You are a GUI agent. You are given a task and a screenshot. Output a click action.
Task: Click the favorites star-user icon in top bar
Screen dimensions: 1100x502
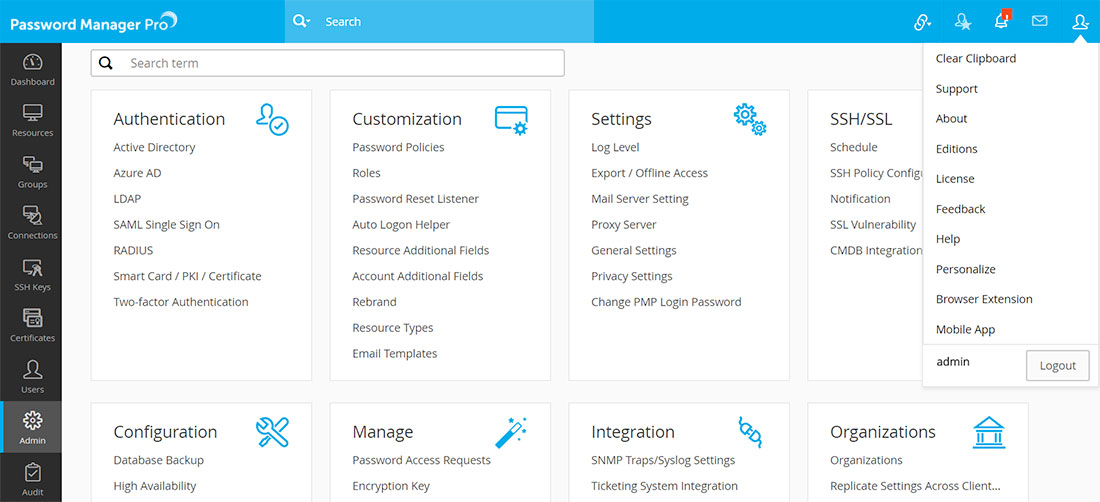point(962,22)
